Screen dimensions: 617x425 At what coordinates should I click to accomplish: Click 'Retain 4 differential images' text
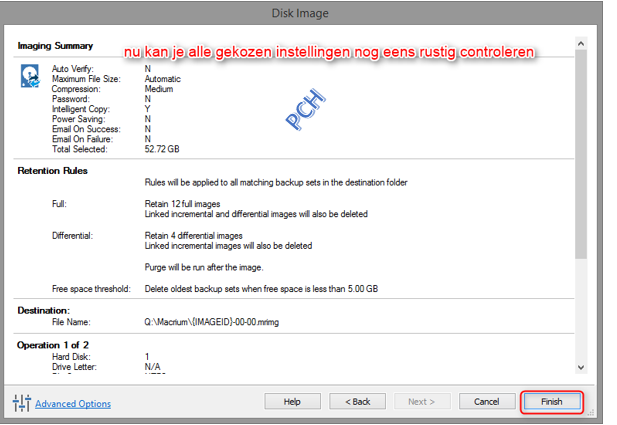point(194,236)
